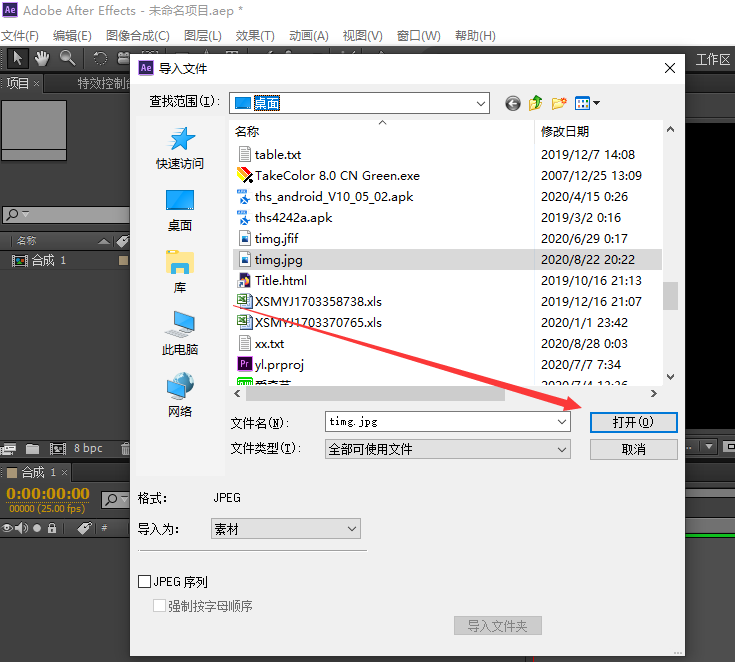Switch to the 项目 panel tab
Image resolution: width=735 pixels, height=662 pixels.
point(18,83)
